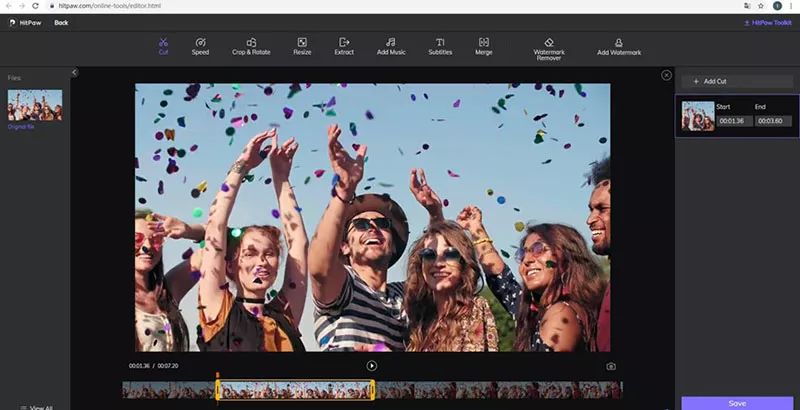Click the Save button
Screen dimensions: 800x410
[x=737, y=403]
